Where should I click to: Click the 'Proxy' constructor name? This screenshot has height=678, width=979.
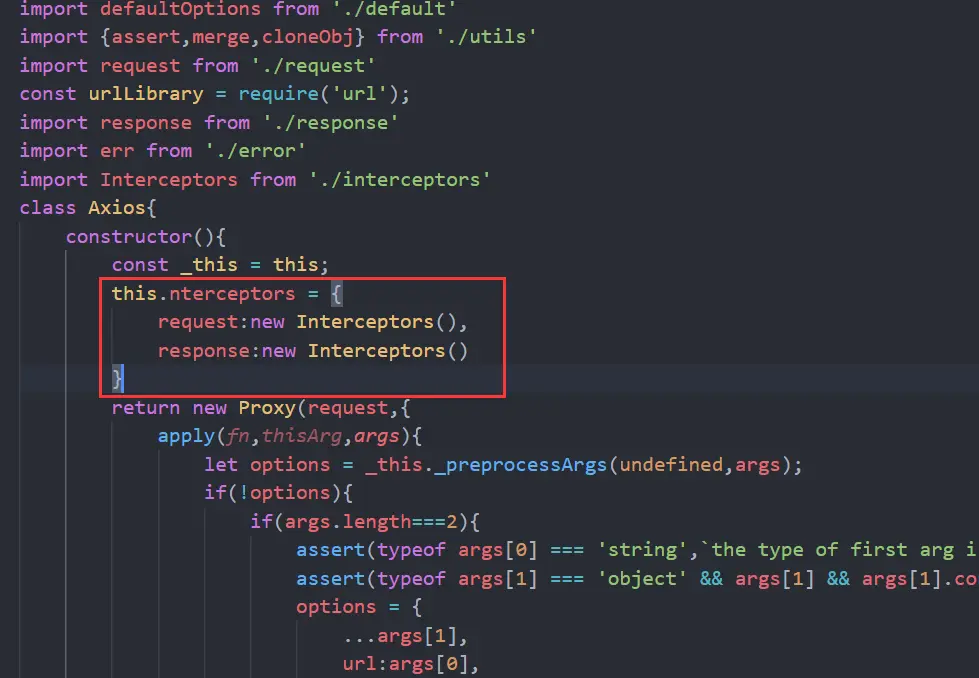pyautogui.click(x=267, y=408)
